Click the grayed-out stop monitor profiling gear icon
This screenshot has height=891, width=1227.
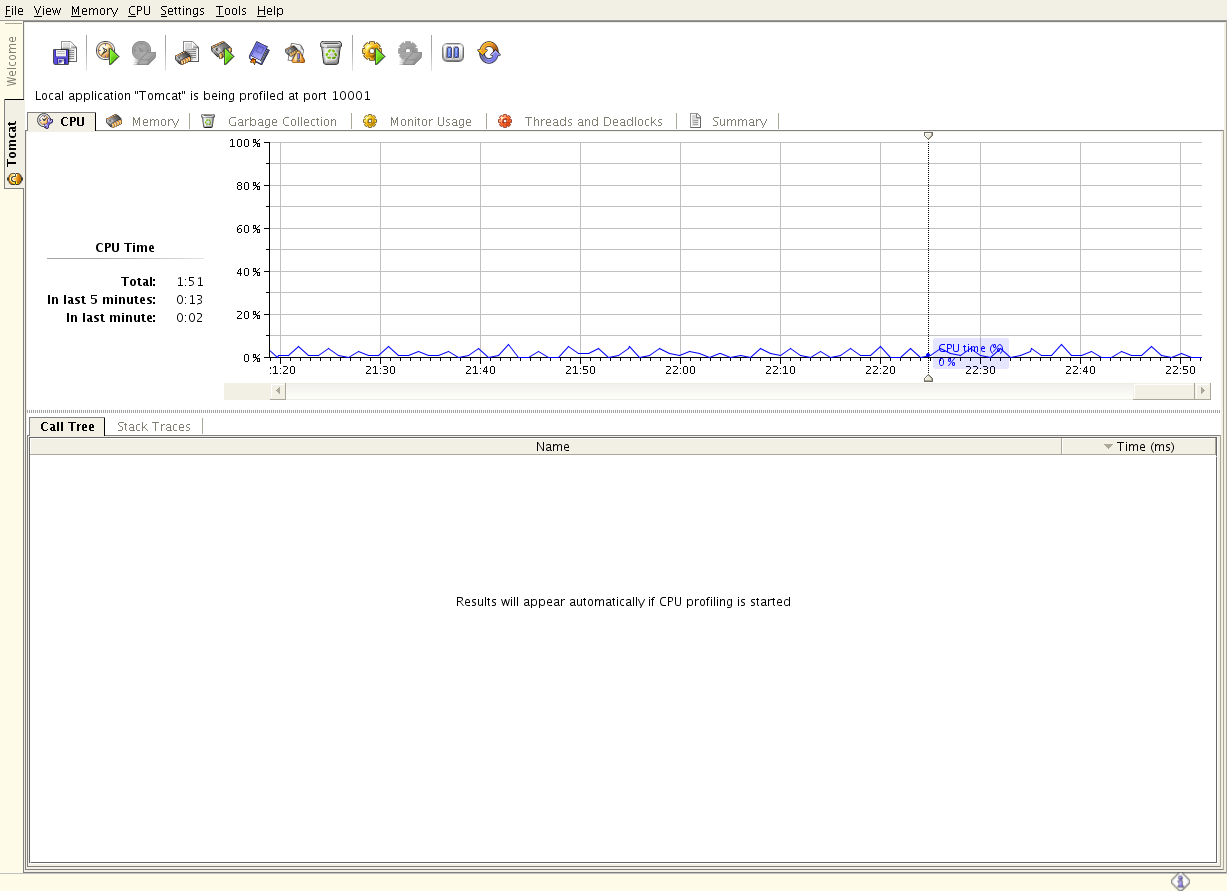(410, 53)
